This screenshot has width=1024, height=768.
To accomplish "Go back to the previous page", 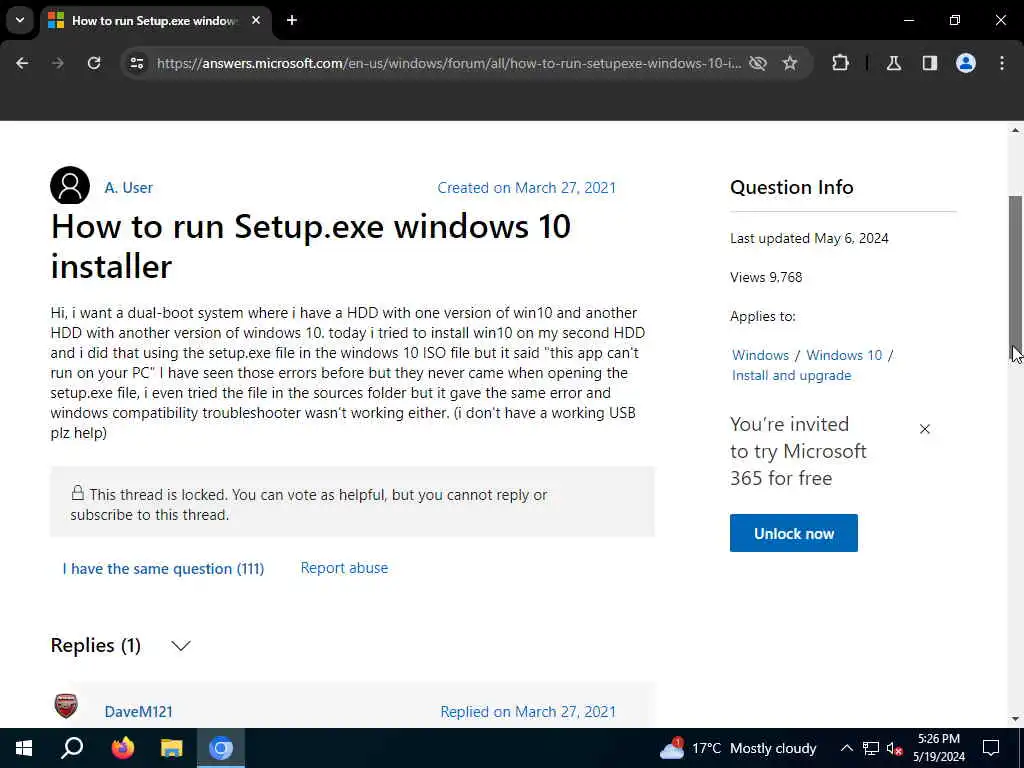I will pos(22,63).
